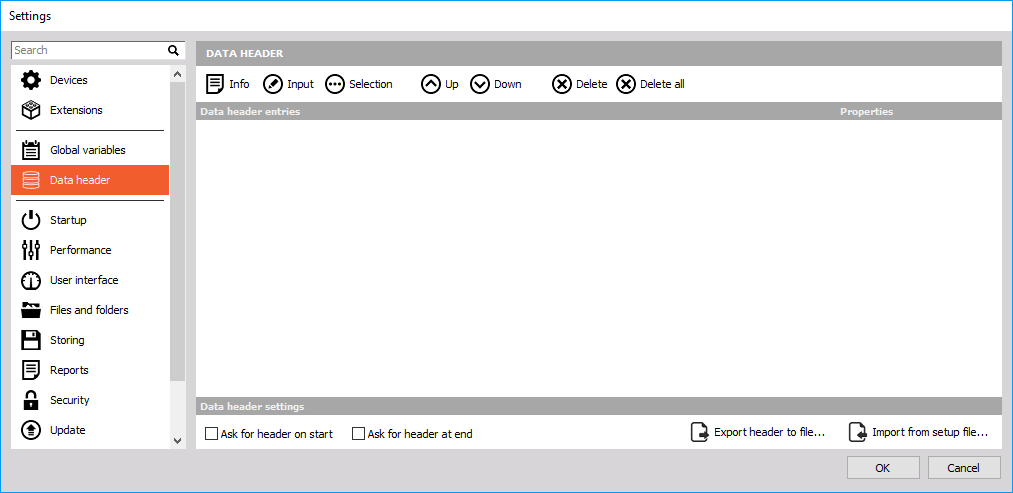Image resolution: width=1013 pixels, height=493 pixels.
Task: Move entry Down in the list
Action: pos(496,84)
